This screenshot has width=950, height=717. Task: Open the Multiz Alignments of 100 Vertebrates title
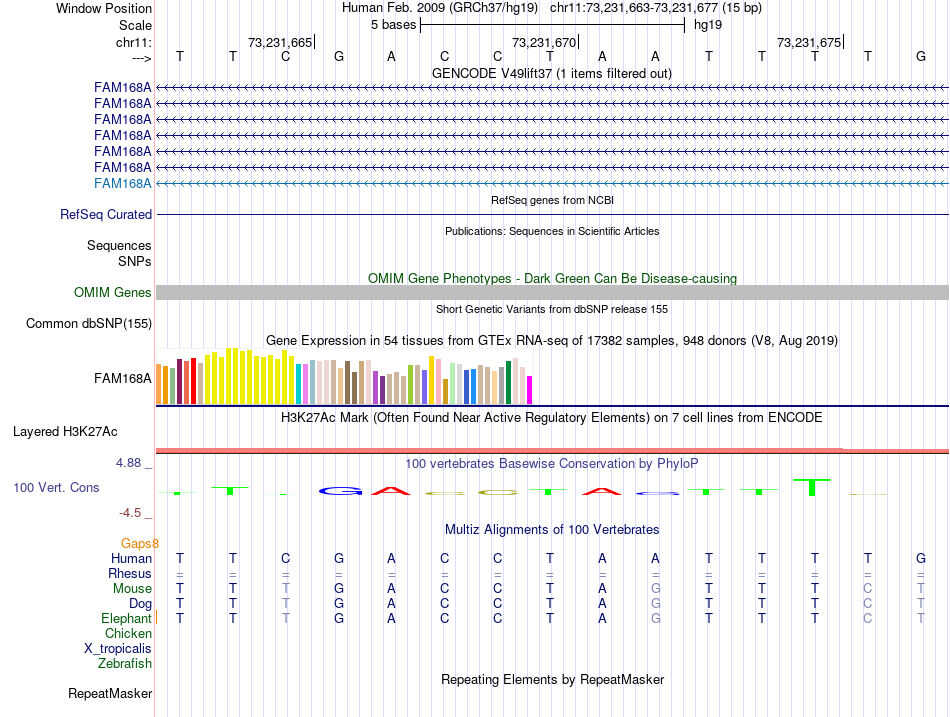552,530
